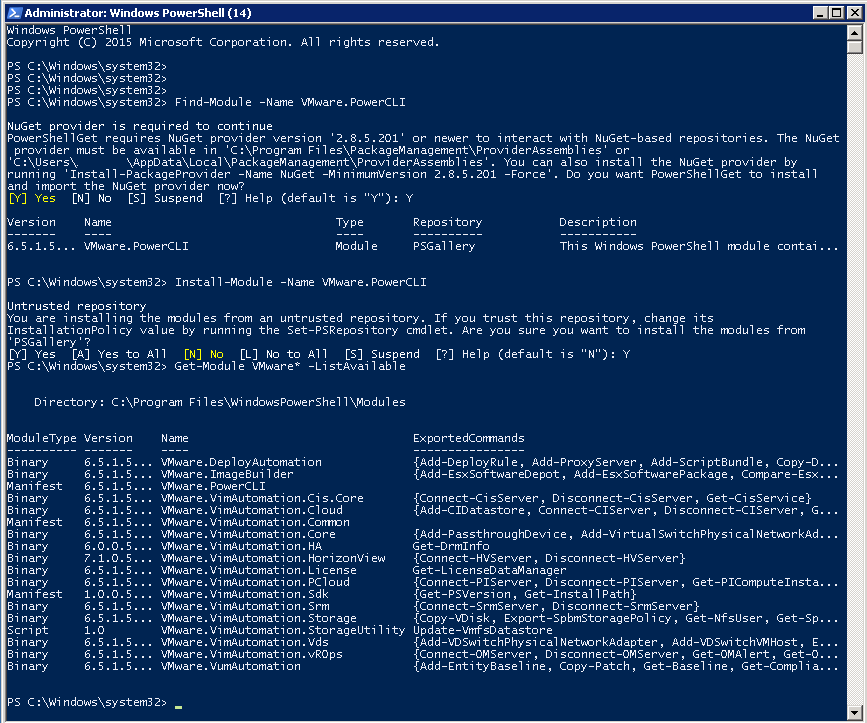Click the 'Get-DrmInfo' exported command
The height and width of the screenshot is (723, 867).
451,546
